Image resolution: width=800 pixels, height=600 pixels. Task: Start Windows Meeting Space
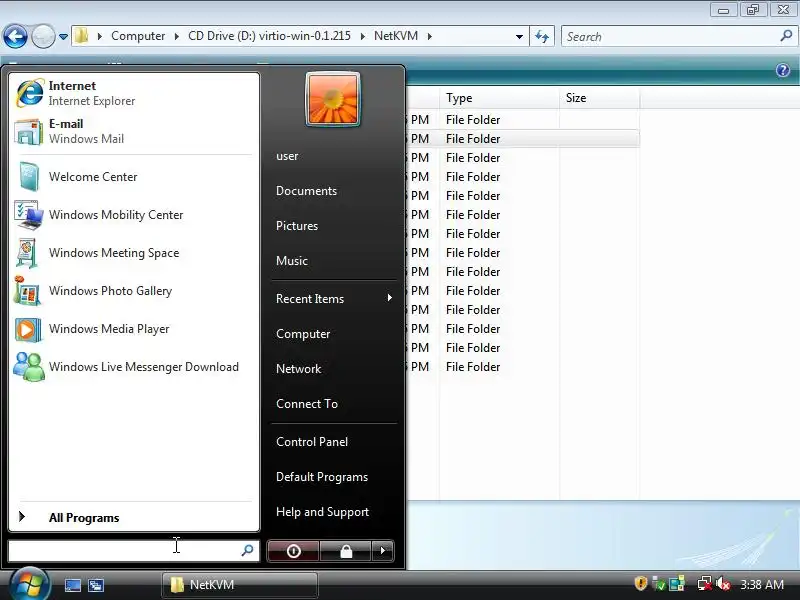(134, 253)
